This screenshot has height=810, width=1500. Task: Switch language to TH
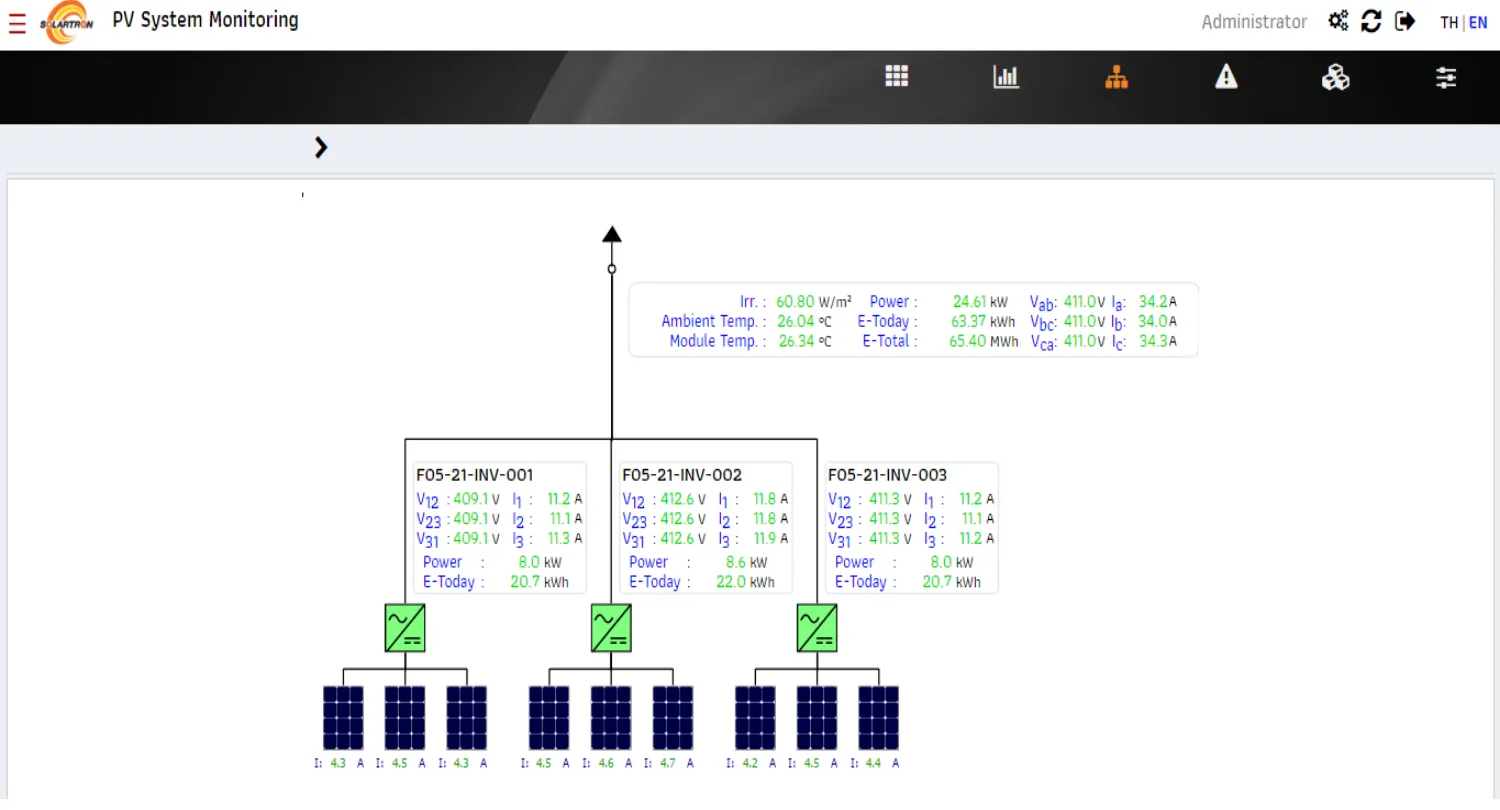(1449, 23)
